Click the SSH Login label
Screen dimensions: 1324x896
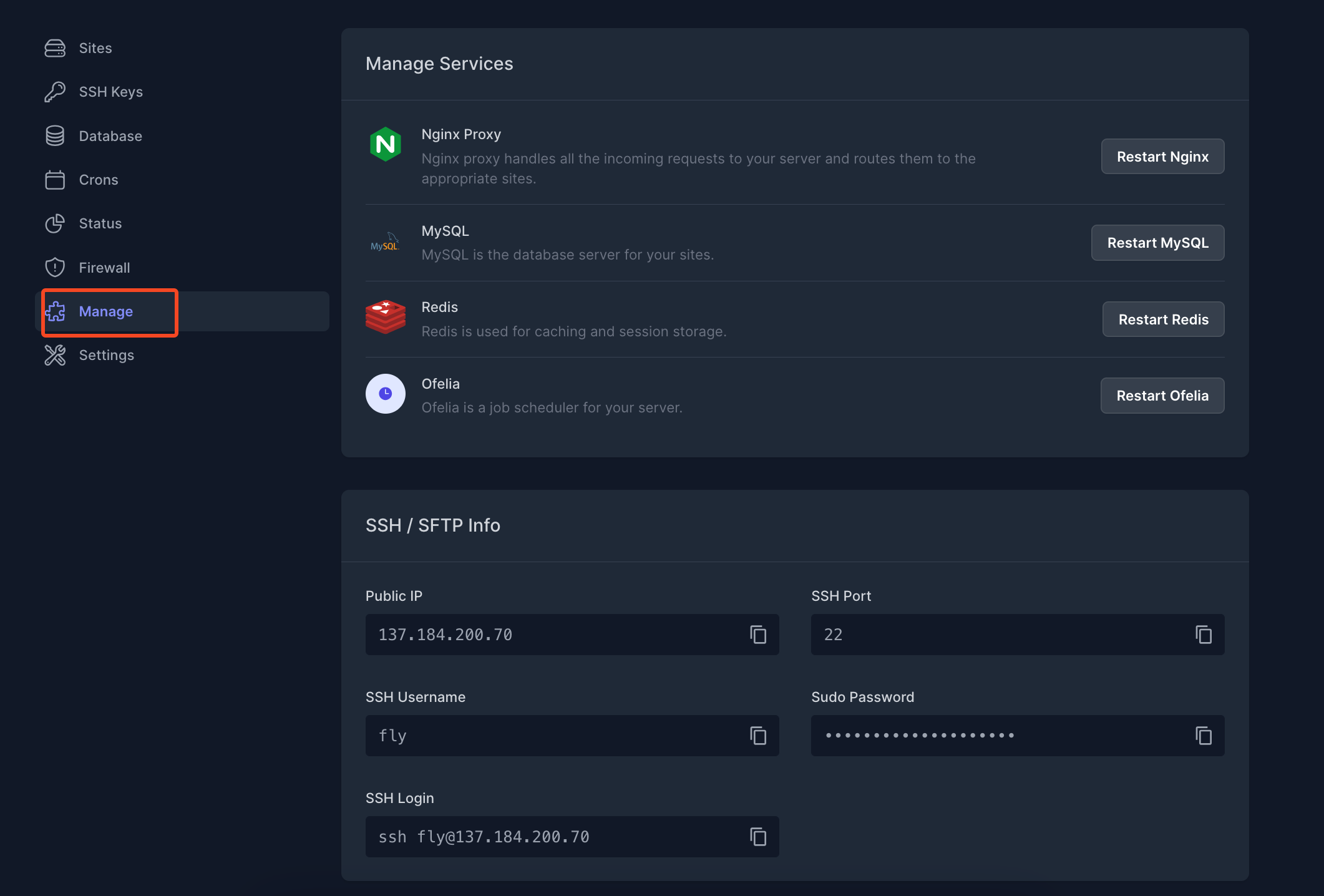399,798
